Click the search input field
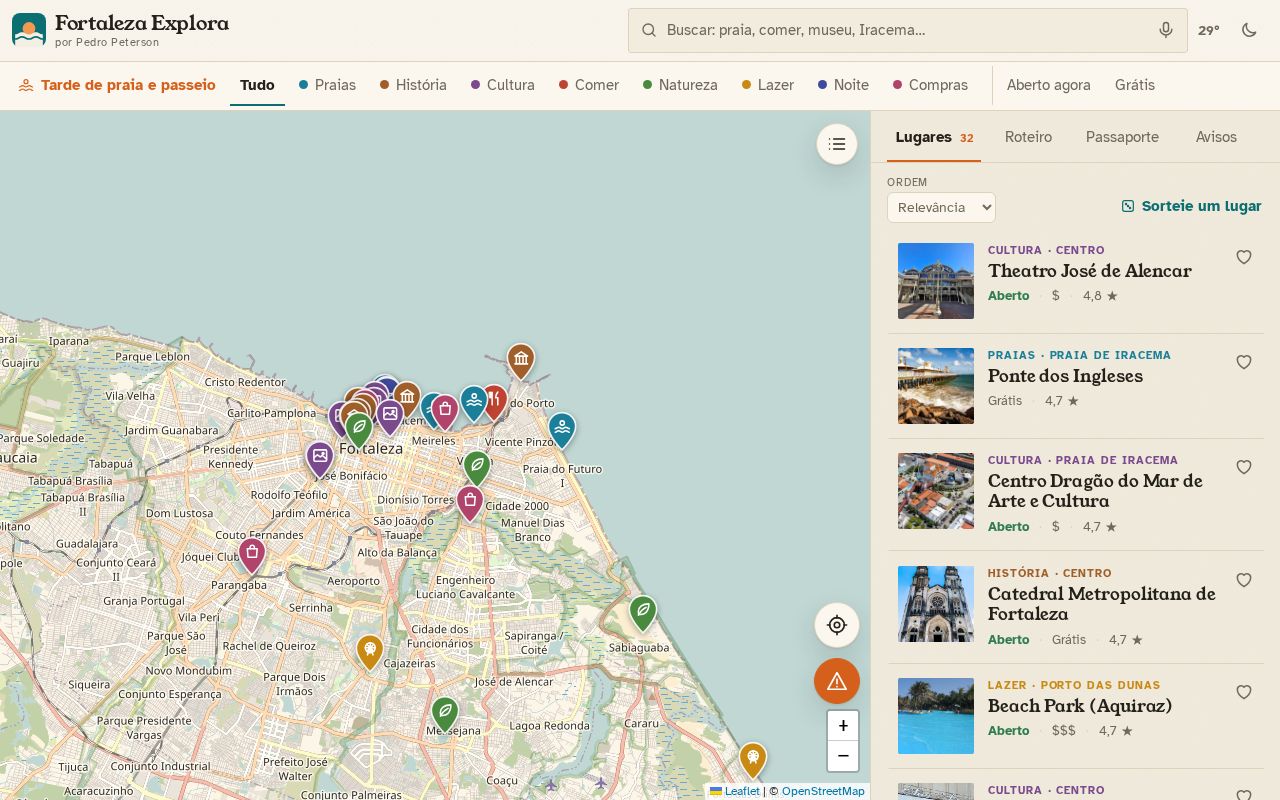Screen dimensions: 1280x800 (x=907, y=30)
